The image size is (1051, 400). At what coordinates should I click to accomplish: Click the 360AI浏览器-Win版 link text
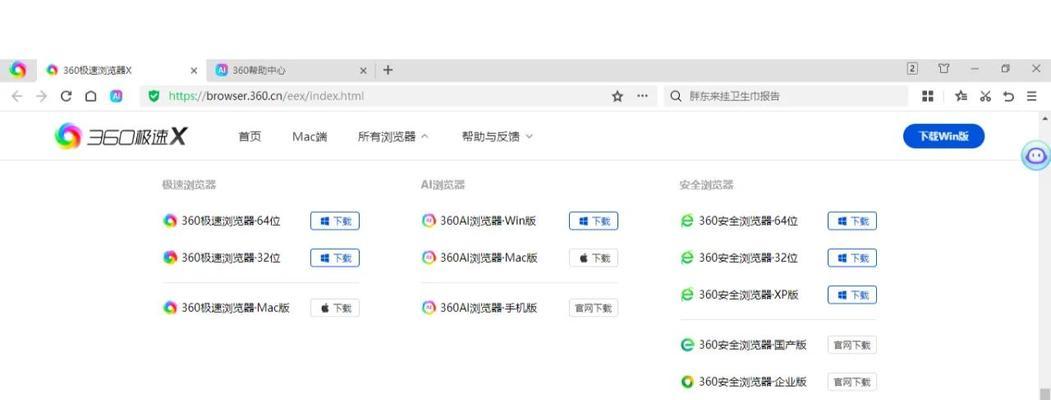pos(488,221)
